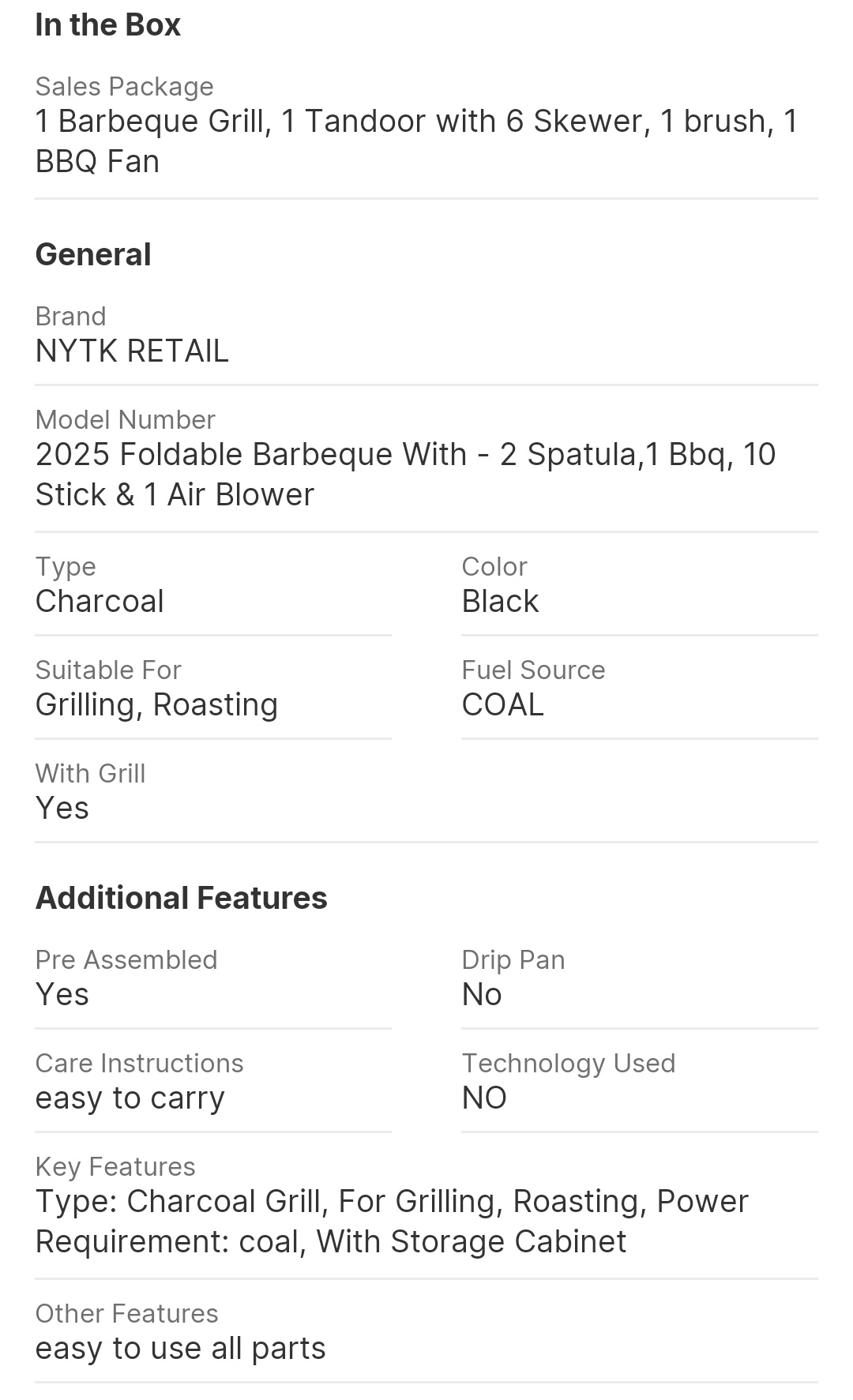Screen dimensions: 853x1400
Task: Tap the Sales Package label
Action: coord(124,86)
